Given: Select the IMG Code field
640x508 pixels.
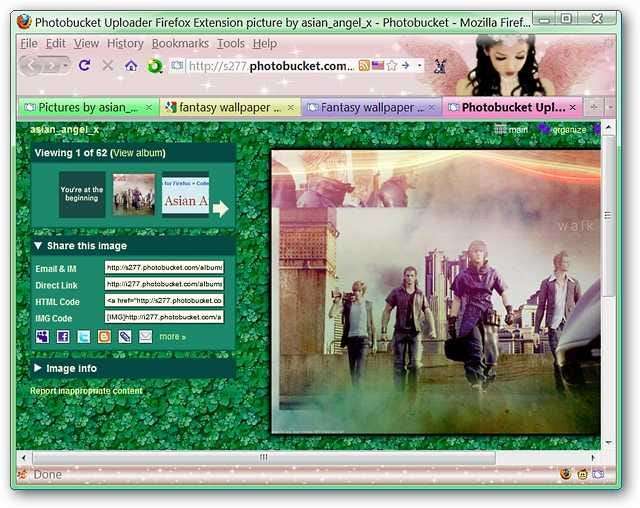Looking at the screenshot, I should tap(164, 317).
